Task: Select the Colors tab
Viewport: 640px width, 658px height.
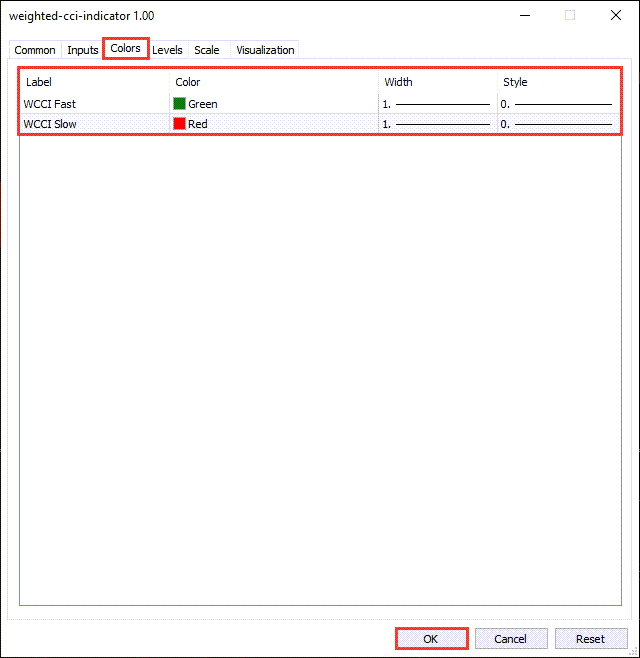Action: pos(125,48)
